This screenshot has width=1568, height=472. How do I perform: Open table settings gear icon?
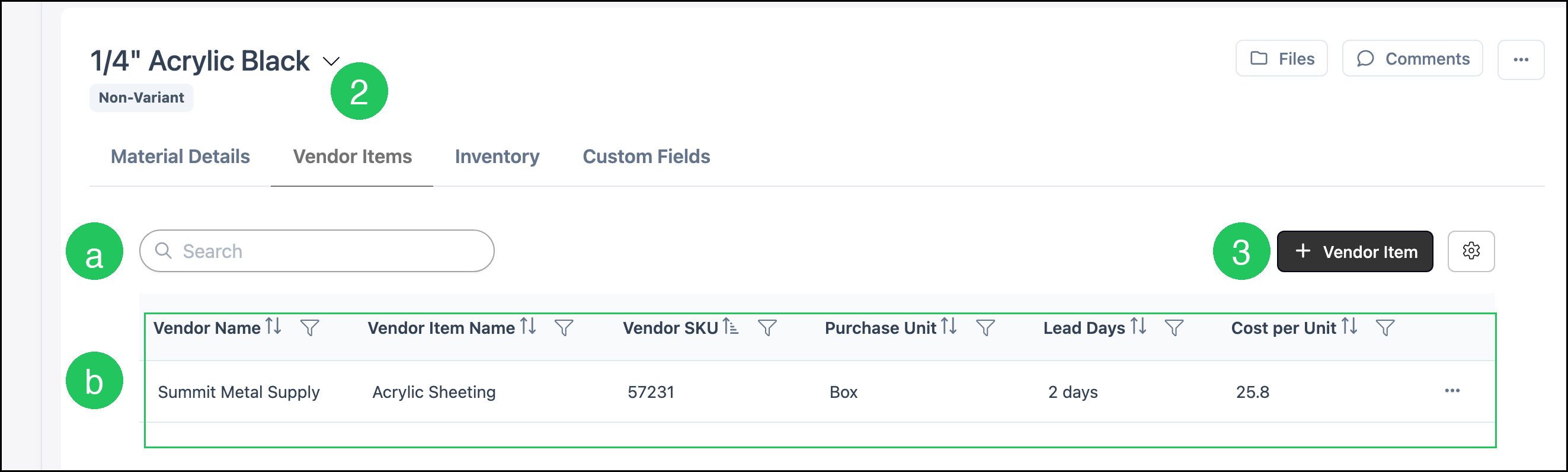(1471, 251)
